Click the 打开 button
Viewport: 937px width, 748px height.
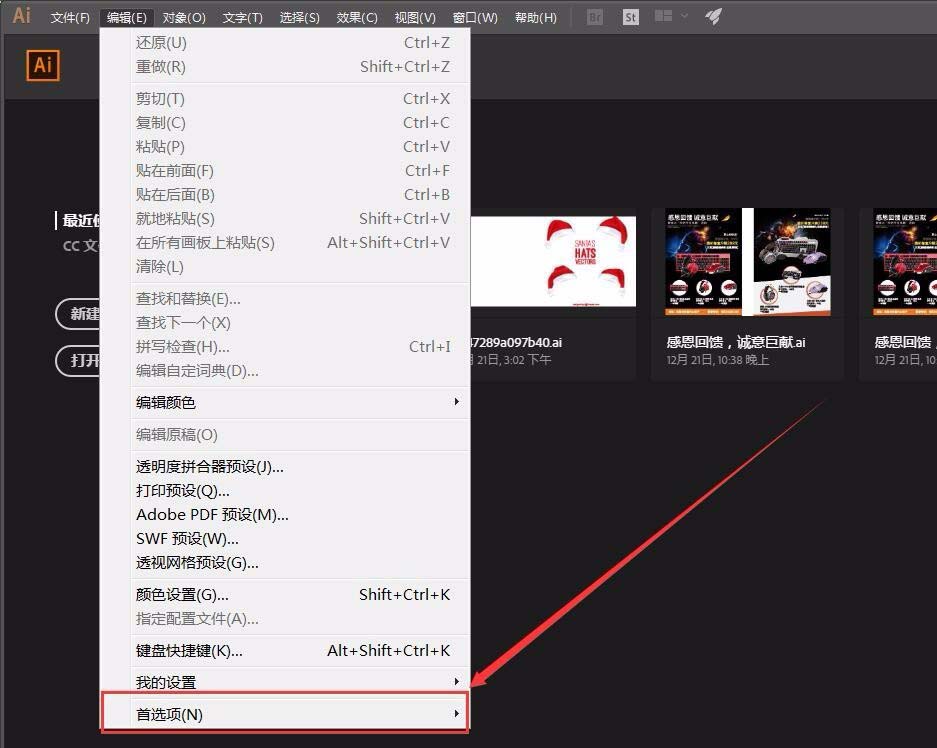tap(78, 360)
